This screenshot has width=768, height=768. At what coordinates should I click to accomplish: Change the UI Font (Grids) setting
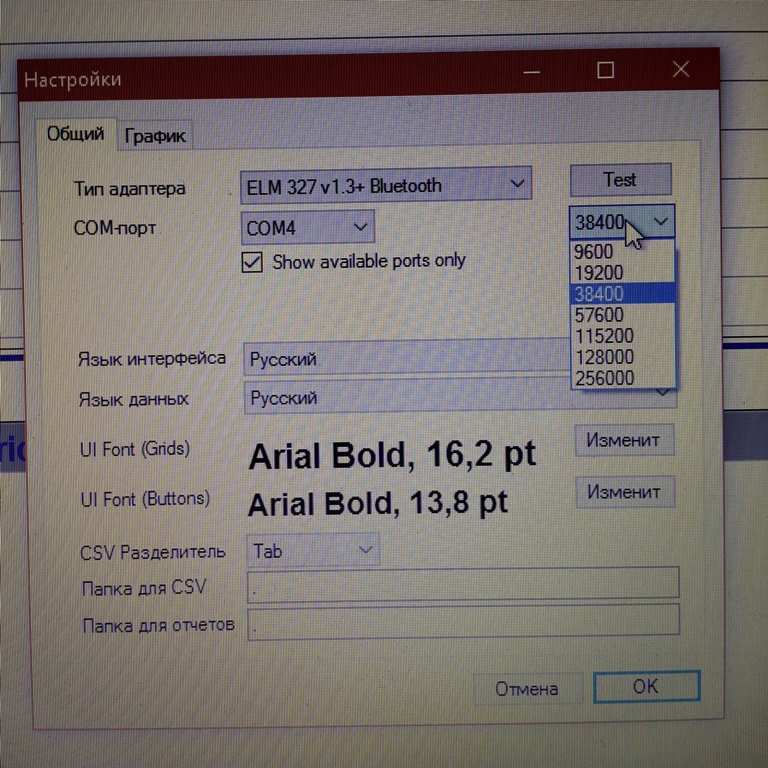[x=623, y=440]
